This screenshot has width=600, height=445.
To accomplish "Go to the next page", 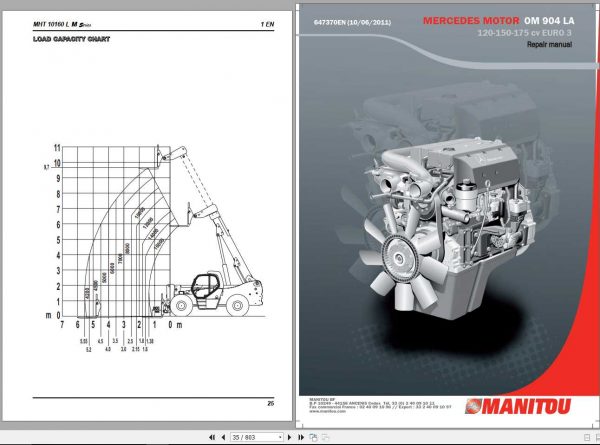I will click(x=289, y=437).
